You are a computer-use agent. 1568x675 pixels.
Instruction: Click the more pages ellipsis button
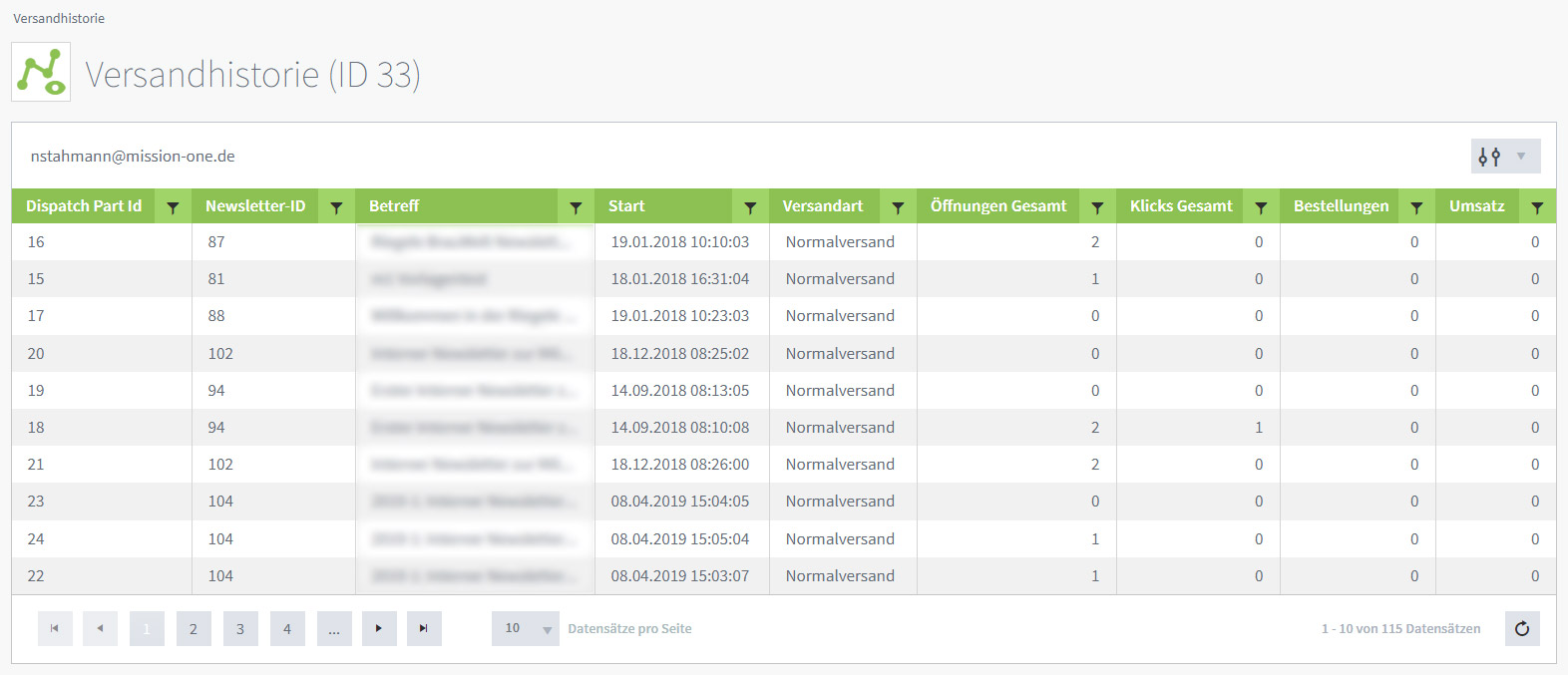(334, 628)
